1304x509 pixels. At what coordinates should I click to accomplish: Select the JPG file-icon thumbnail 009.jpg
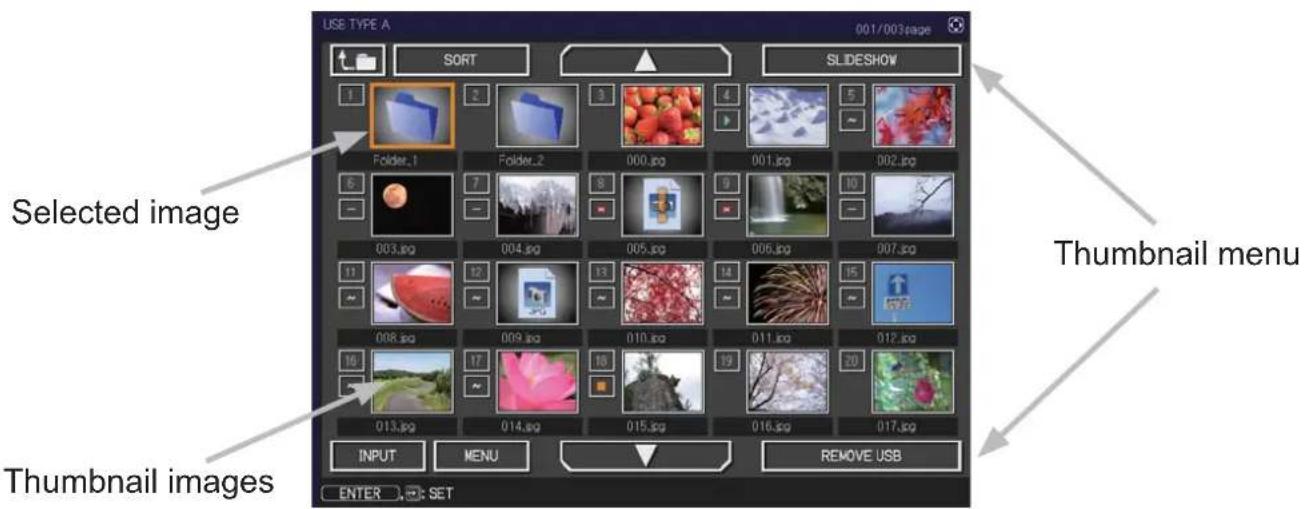pyautogui.click(x=537, y=293)
